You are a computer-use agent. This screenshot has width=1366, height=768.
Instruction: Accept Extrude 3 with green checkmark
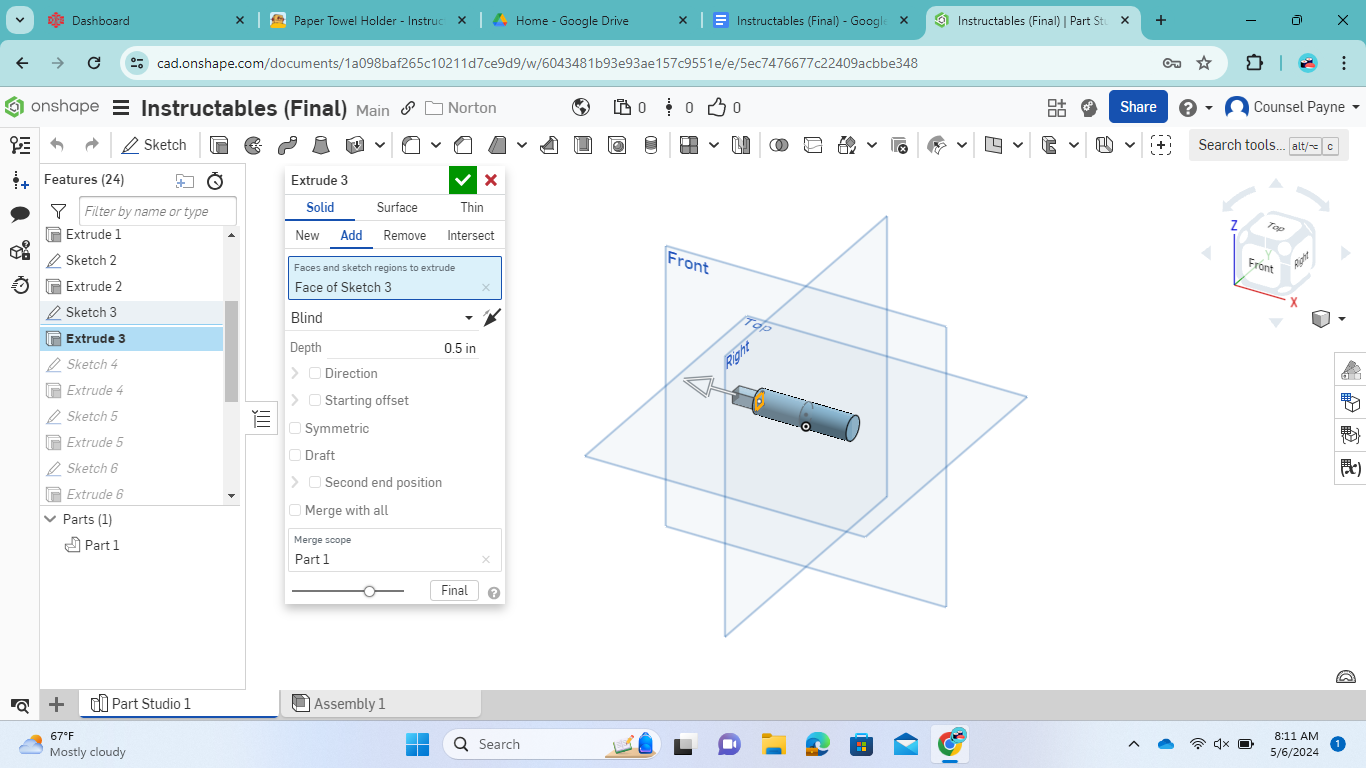463,180
